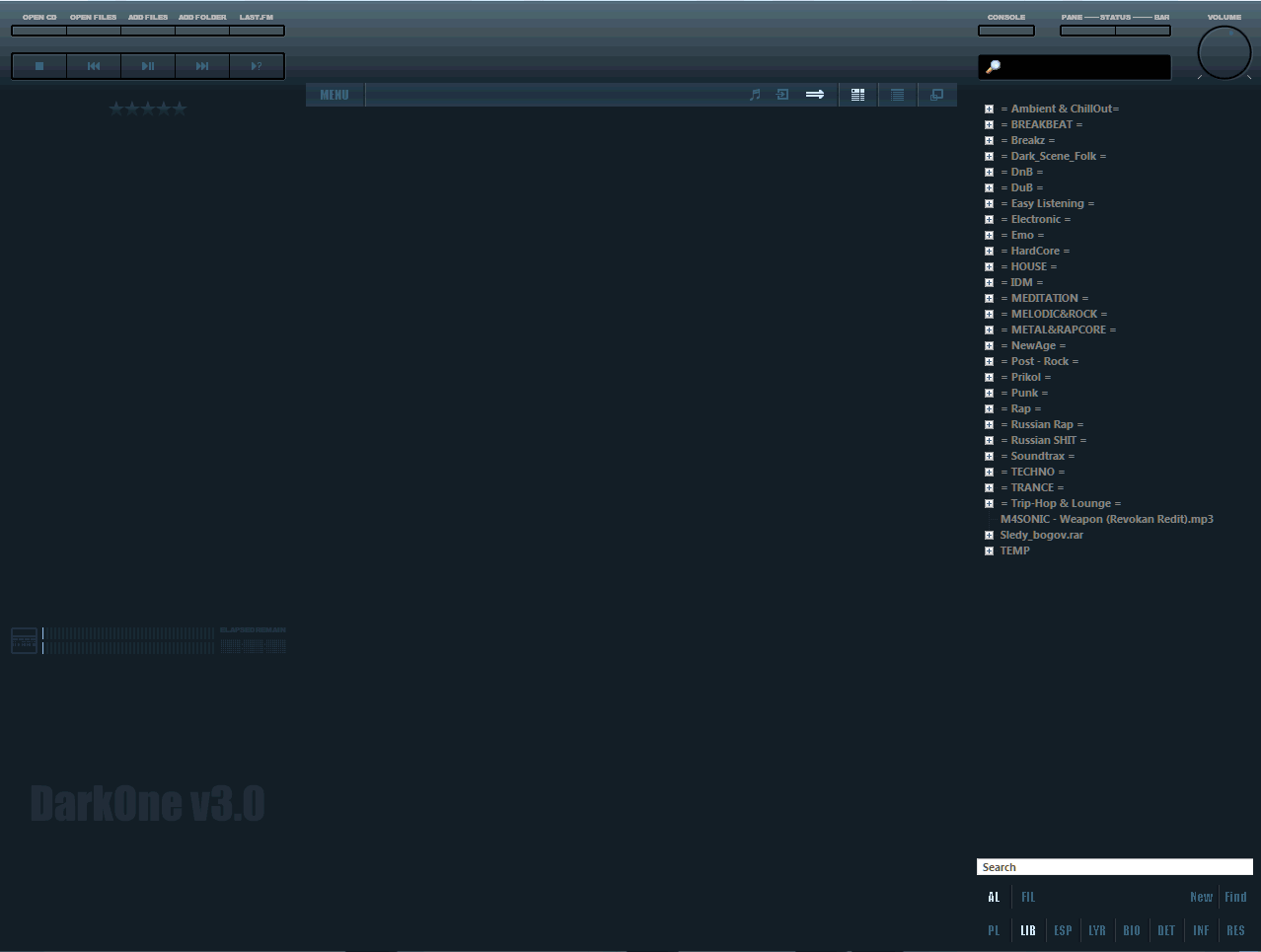Image resolution: width=1261 pixels, height=952 pixels.
Task: Switch to the LYR tab
Action: pos(1096,930)
